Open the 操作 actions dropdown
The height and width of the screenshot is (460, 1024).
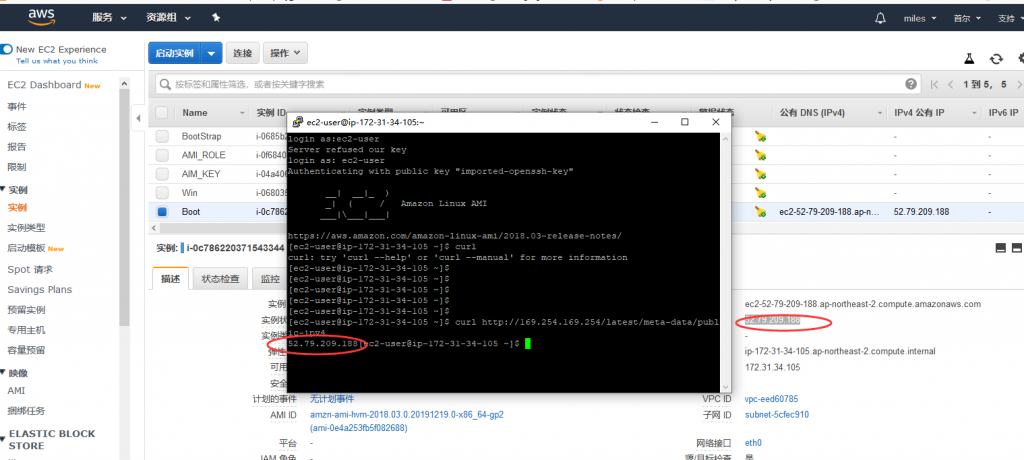285,53
